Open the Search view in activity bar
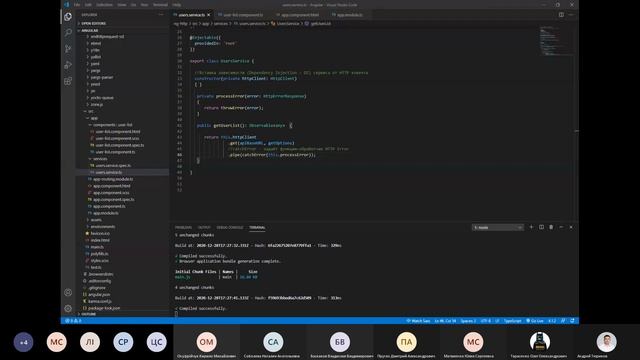This screenshot has height=360, width=640. (x=68, y=32)
